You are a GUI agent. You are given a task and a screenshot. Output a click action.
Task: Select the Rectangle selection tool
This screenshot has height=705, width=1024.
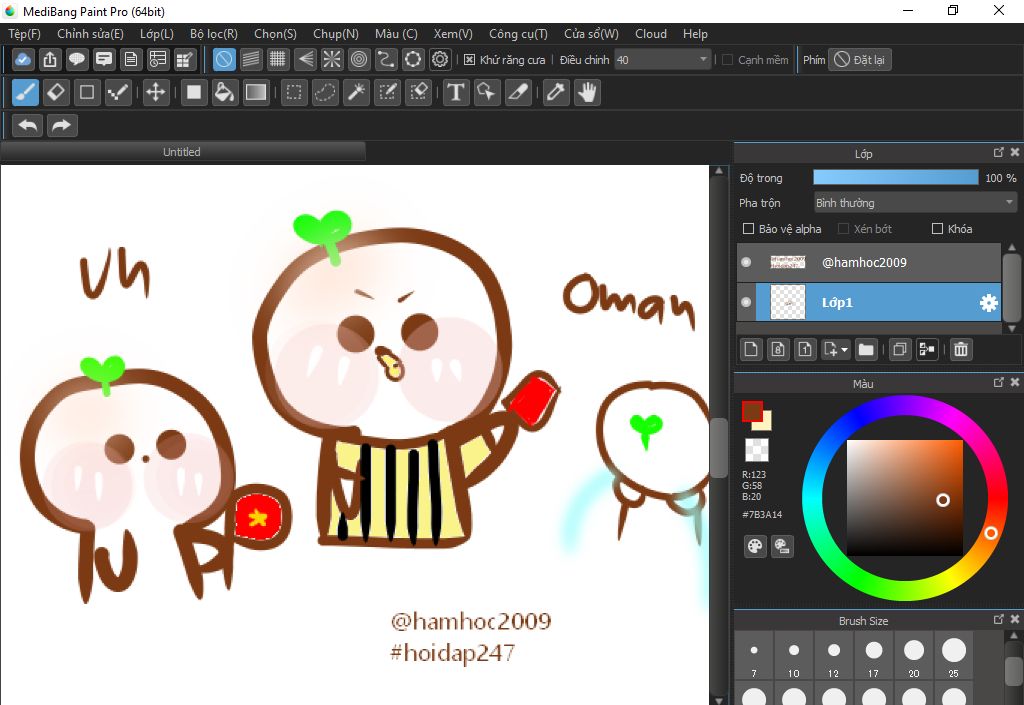point(294,92)
